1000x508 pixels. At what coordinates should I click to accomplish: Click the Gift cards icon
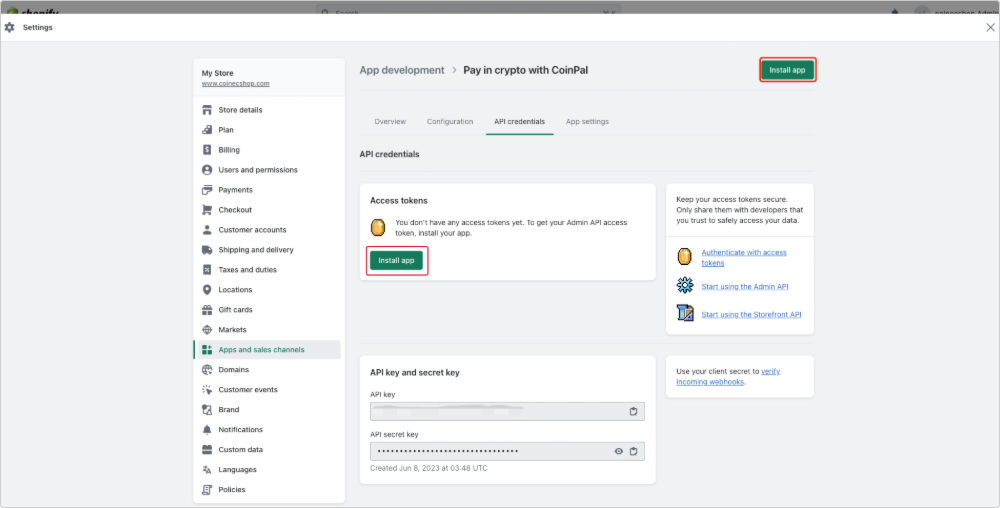pyautogui.click(x=207, y=310)
